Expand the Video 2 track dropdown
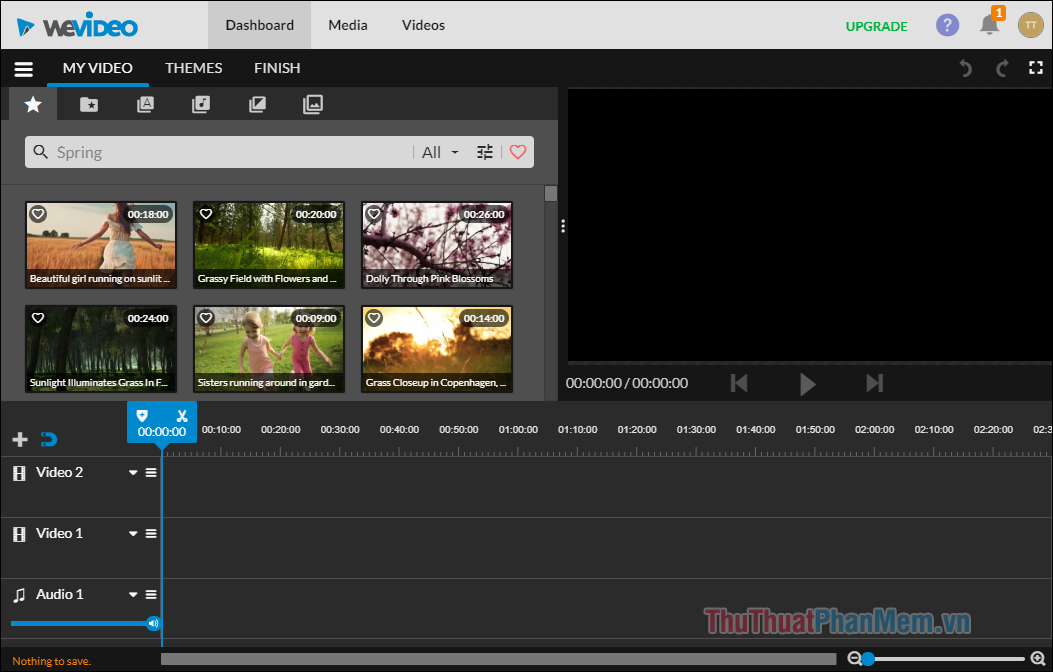This screenshot has height=672, width=1053. coord(131,472)
